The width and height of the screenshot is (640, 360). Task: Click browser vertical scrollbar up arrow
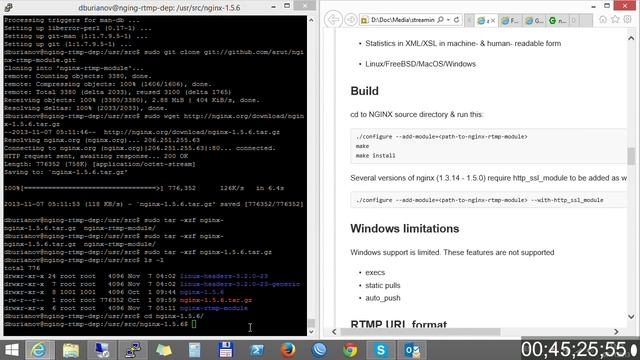[631, 38]
